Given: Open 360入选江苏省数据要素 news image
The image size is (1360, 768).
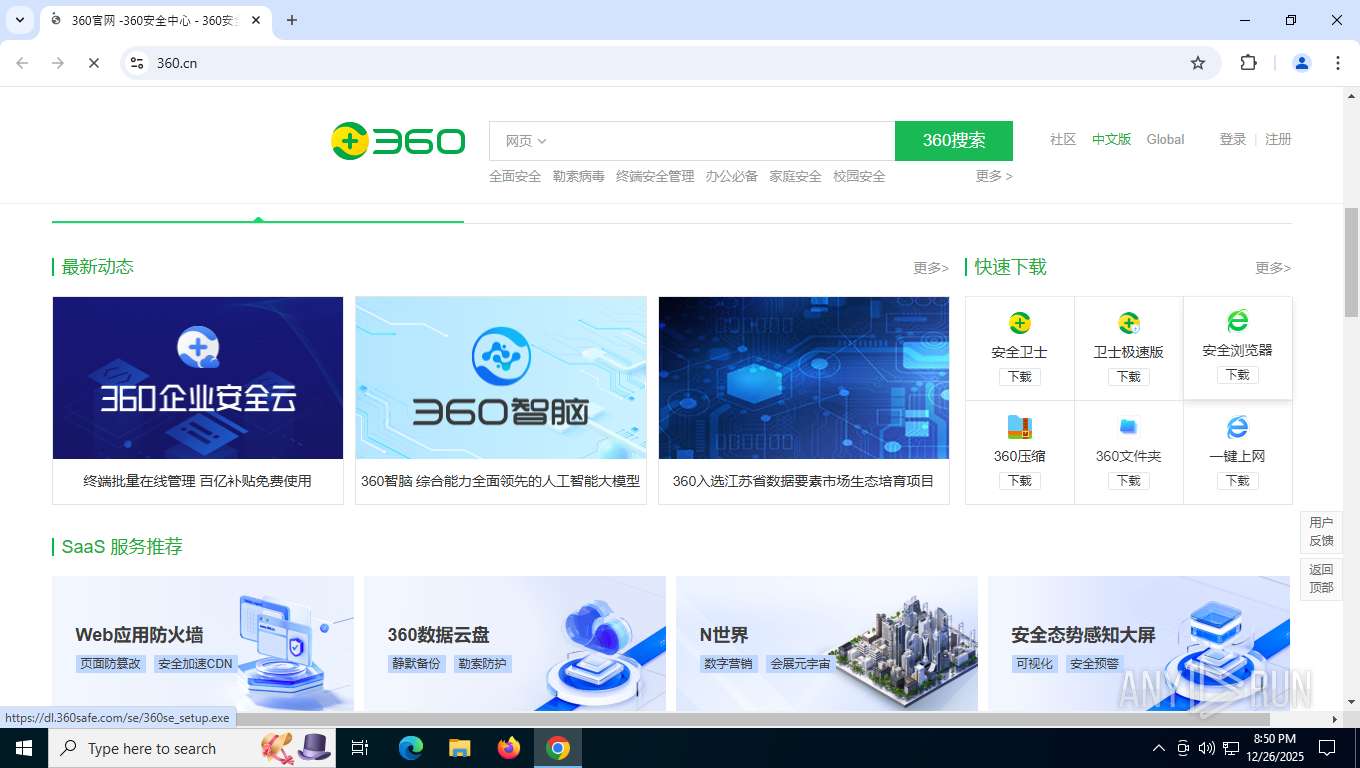Looking at the screenshot, I should point(804,378).
